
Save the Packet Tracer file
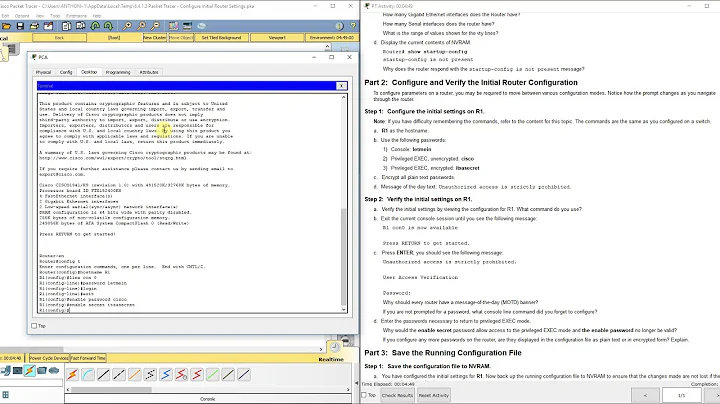[20, 26]
